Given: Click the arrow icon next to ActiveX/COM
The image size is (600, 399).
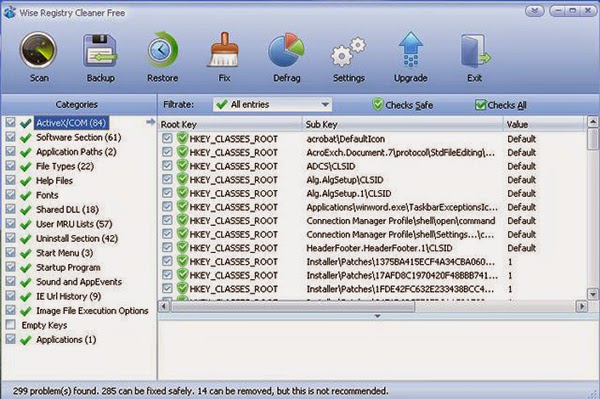Looking at the screenshot, I should pos(151,122).
